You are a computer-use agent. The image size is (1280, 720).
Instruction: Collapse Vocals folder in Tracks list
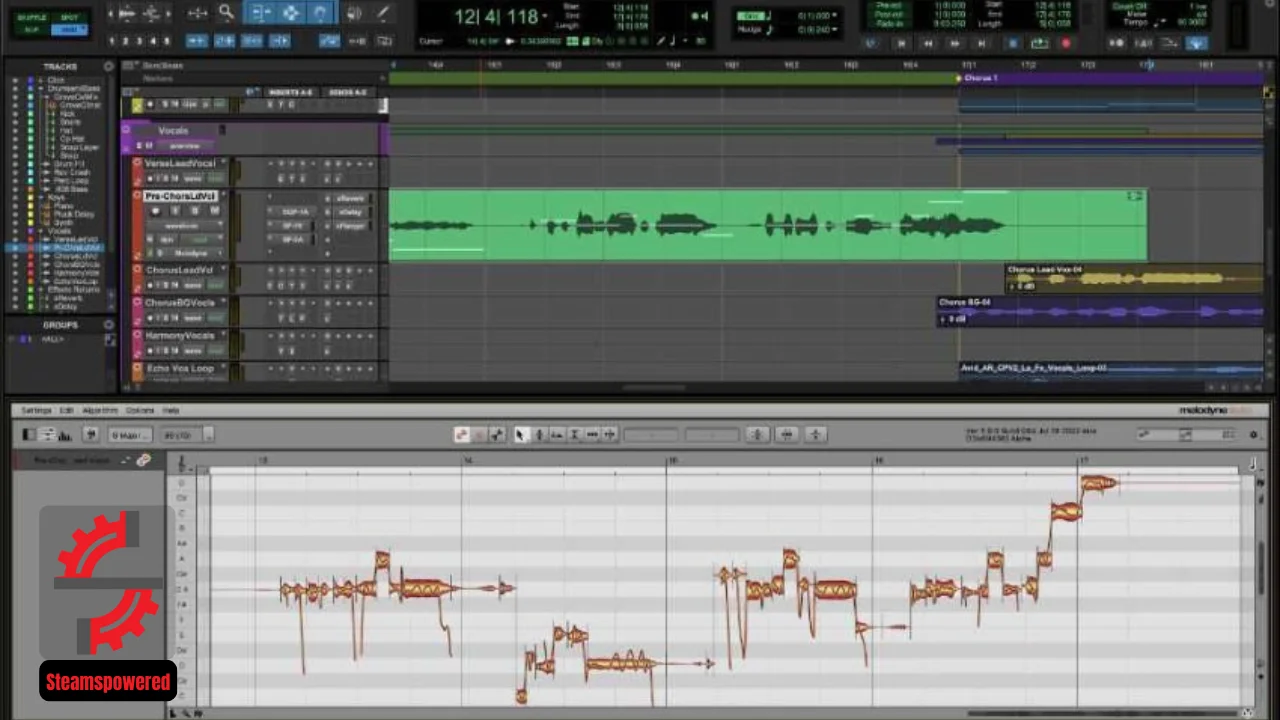coord(40,231)
